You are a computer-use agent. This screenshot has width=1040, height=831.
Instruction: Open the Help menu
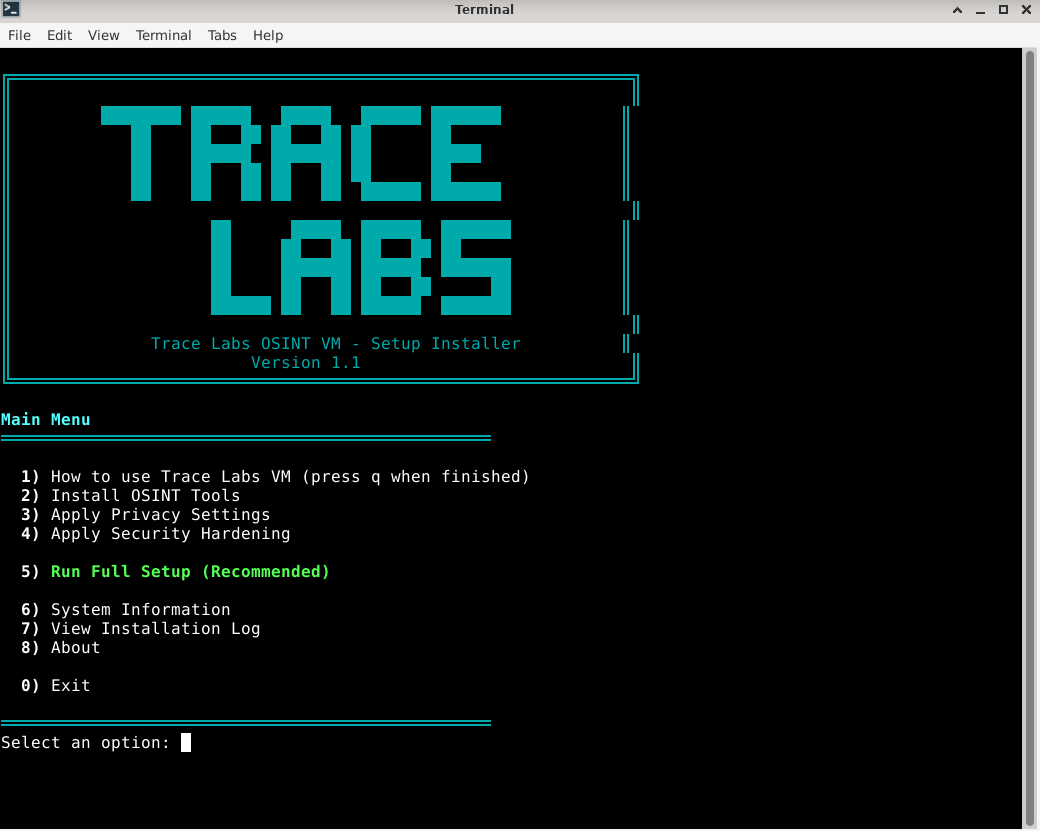(x=268, y=35)
